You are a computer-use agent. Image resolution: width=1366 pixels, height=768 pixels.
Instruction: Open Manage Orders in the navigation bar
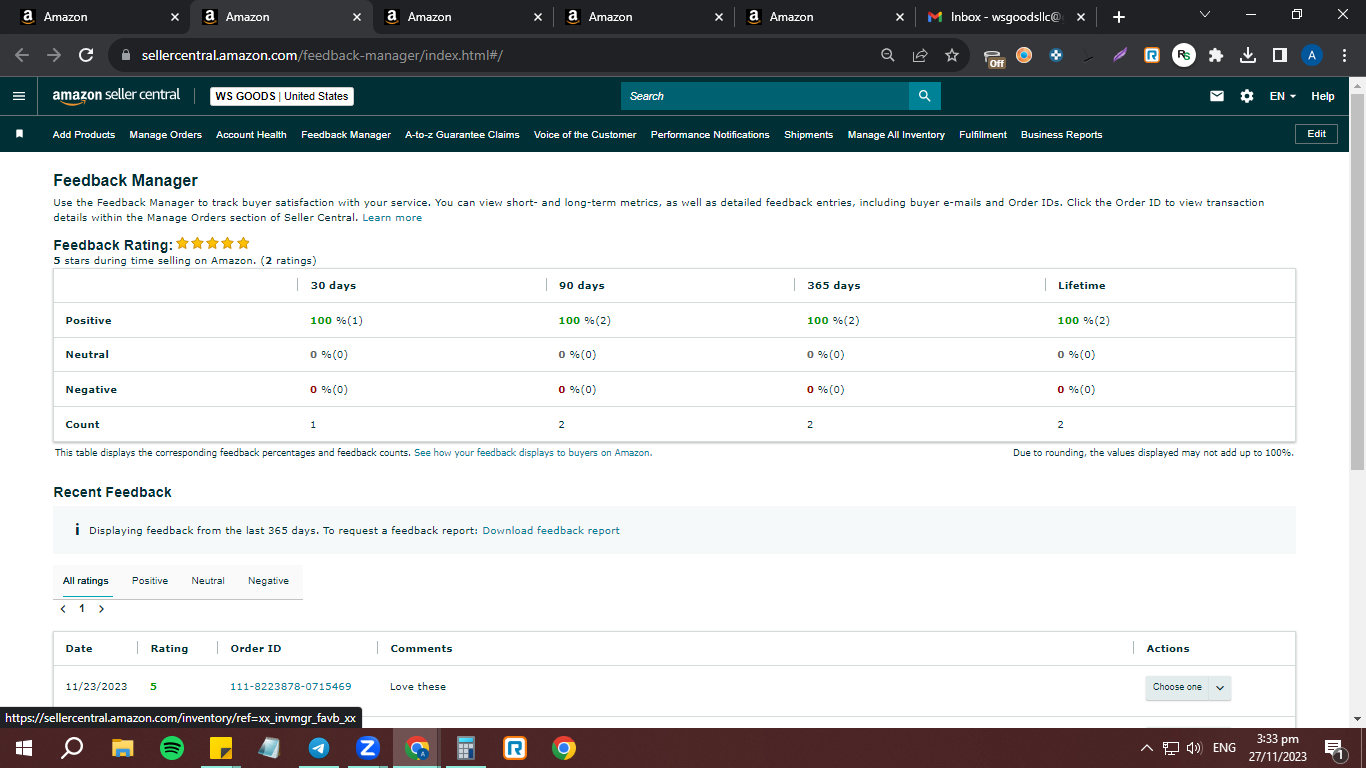tap(166, 134)
